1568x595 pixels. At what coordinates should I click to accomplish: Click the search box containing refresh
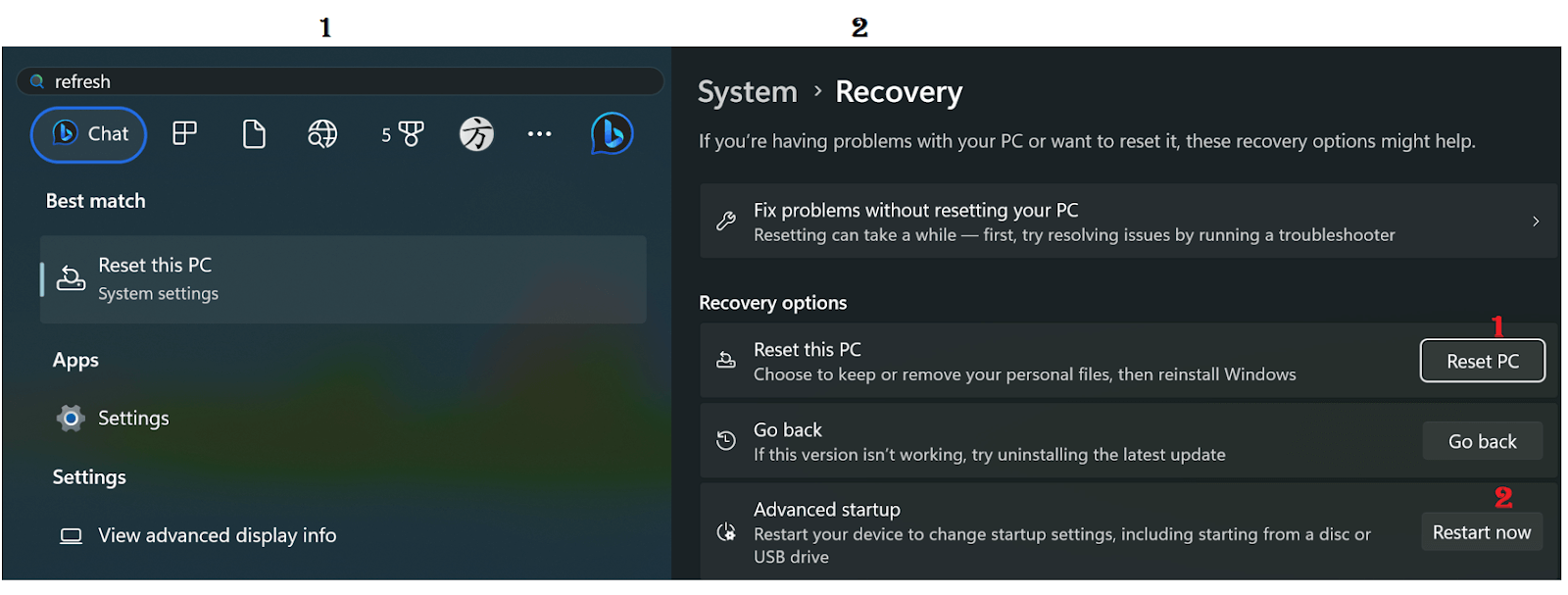tap(343, 81)
